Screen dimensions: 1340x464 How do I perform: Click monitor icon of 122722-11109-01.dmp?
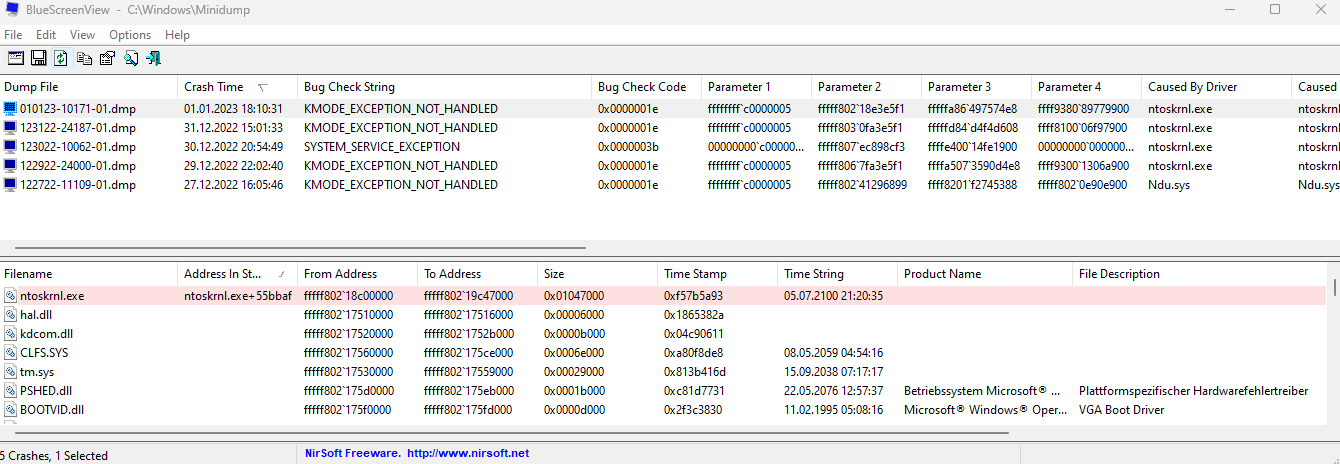(x=10, y=184)
